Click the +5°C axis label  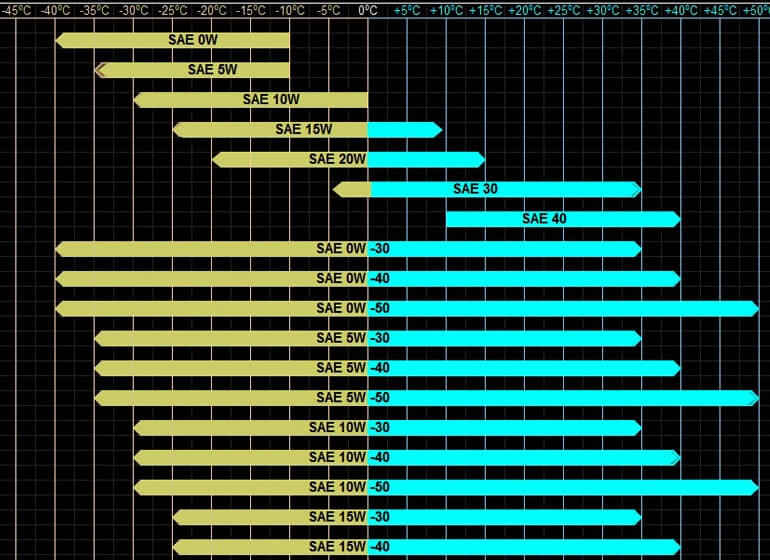point(407,10)
